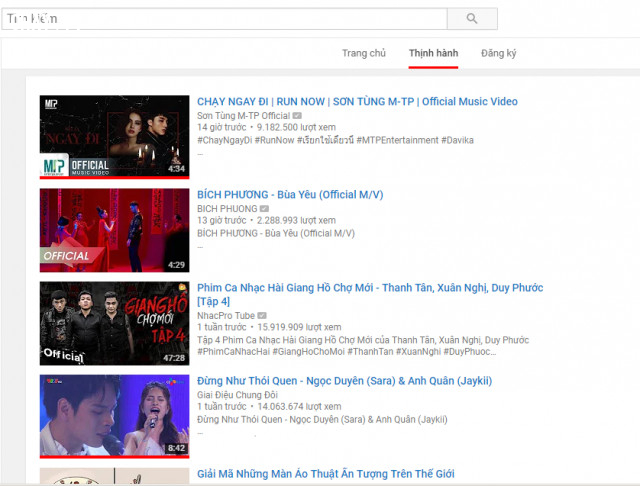Visit the NhacPro Tube channel

(x=226, y=316)
